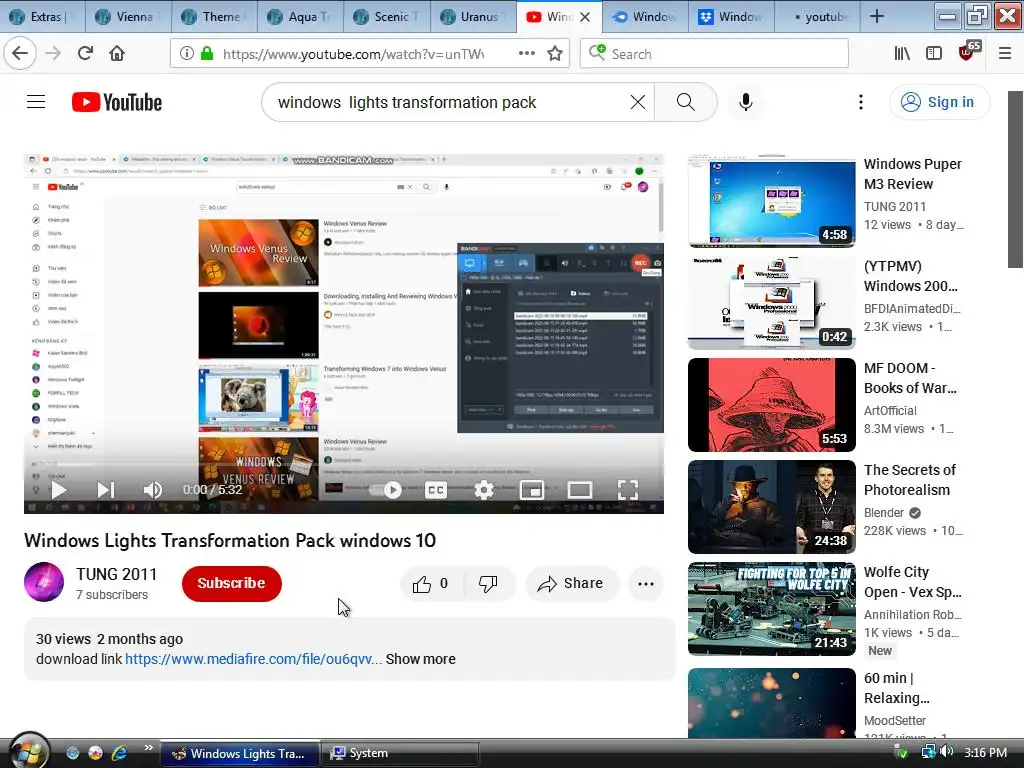The image size is (1024, 768).
Task: Clear the YouTube search query with X
Action: (637, 102)
